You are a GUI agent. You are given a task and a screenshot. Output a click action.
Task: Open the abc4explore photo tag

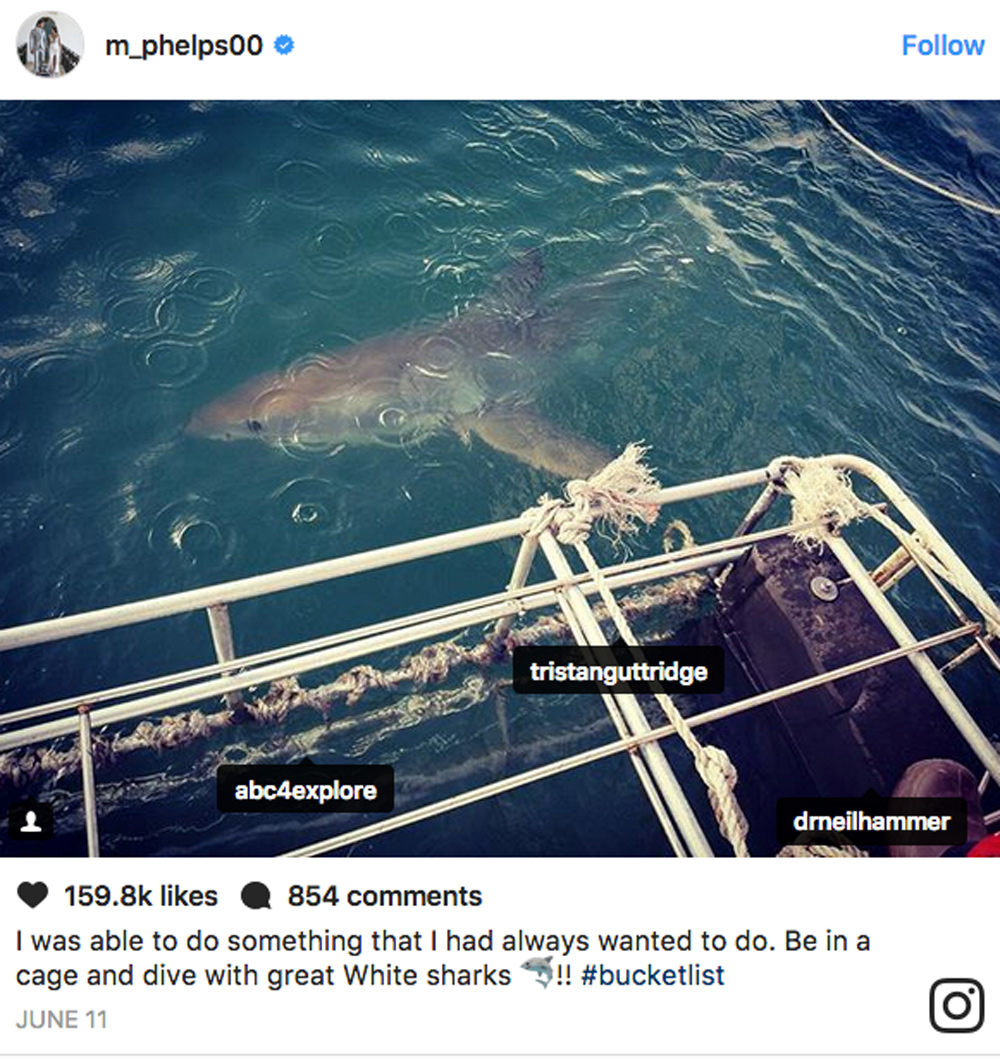pyautogui.click(x=305, y=790)
